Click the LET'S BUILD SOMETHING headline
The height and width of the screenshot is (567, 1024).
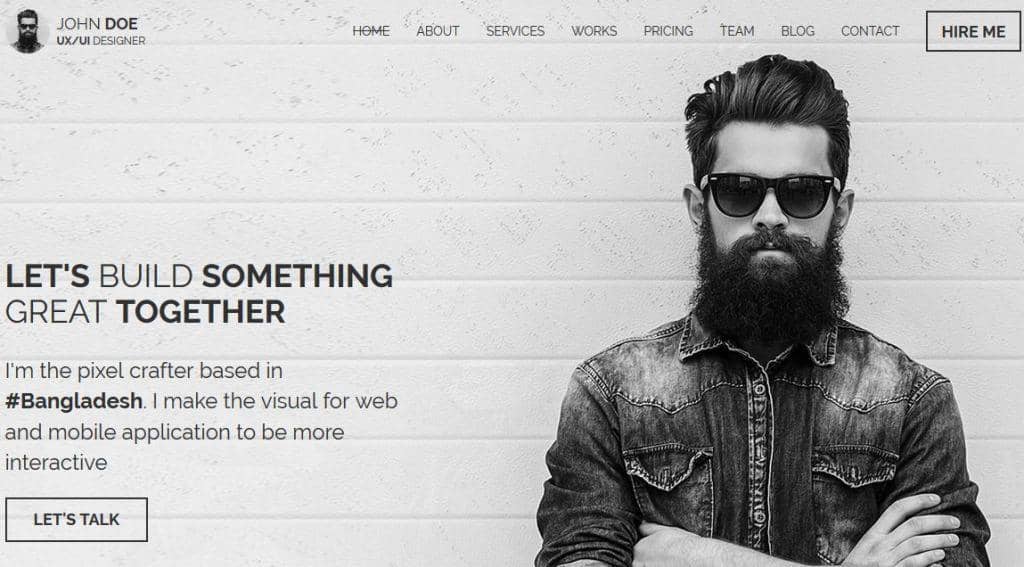[199, 276]
